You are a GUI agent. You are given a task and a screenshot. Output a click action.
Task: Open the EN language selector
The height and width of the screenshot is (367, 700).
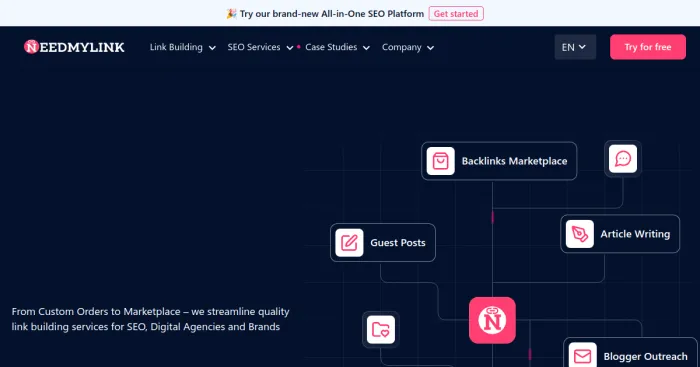(x=575, y=47)
